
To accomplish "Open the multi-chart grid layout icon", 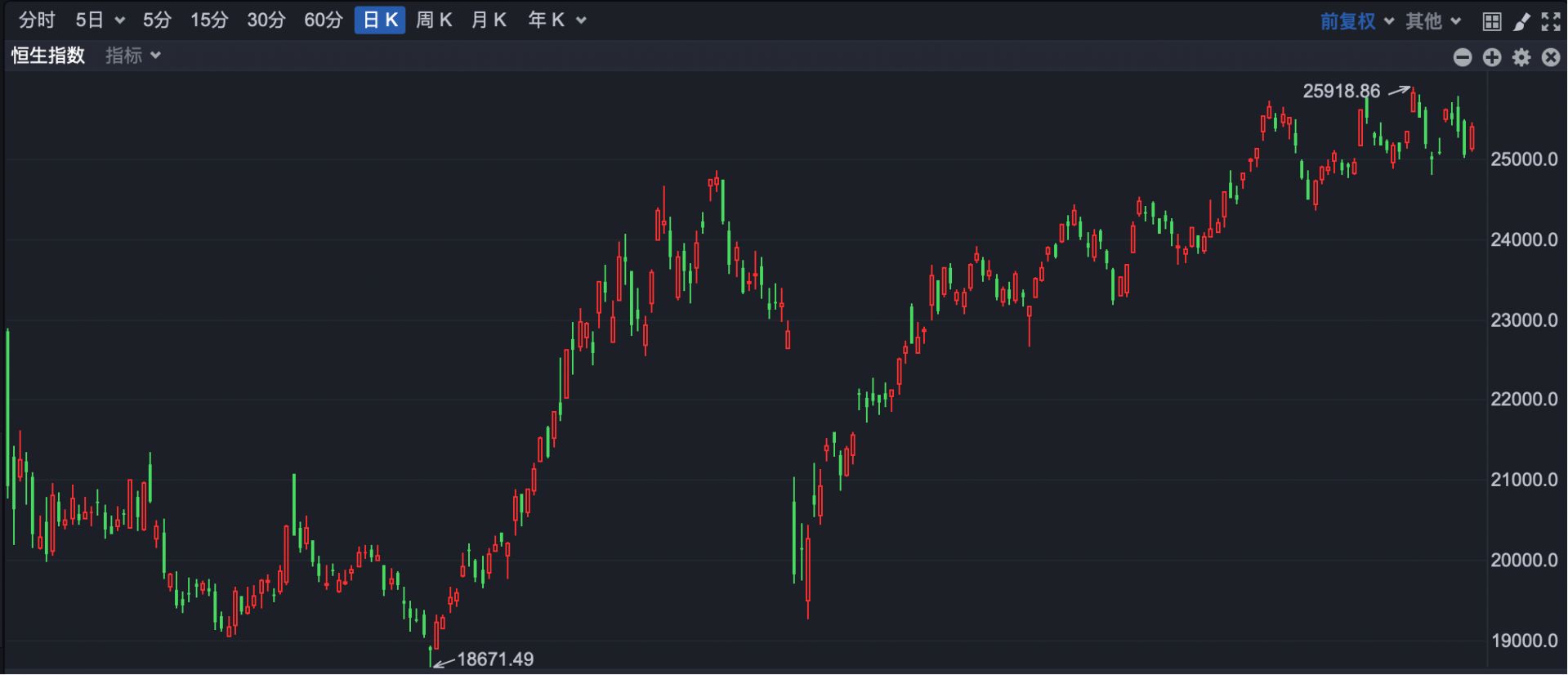I will 1491,21.
